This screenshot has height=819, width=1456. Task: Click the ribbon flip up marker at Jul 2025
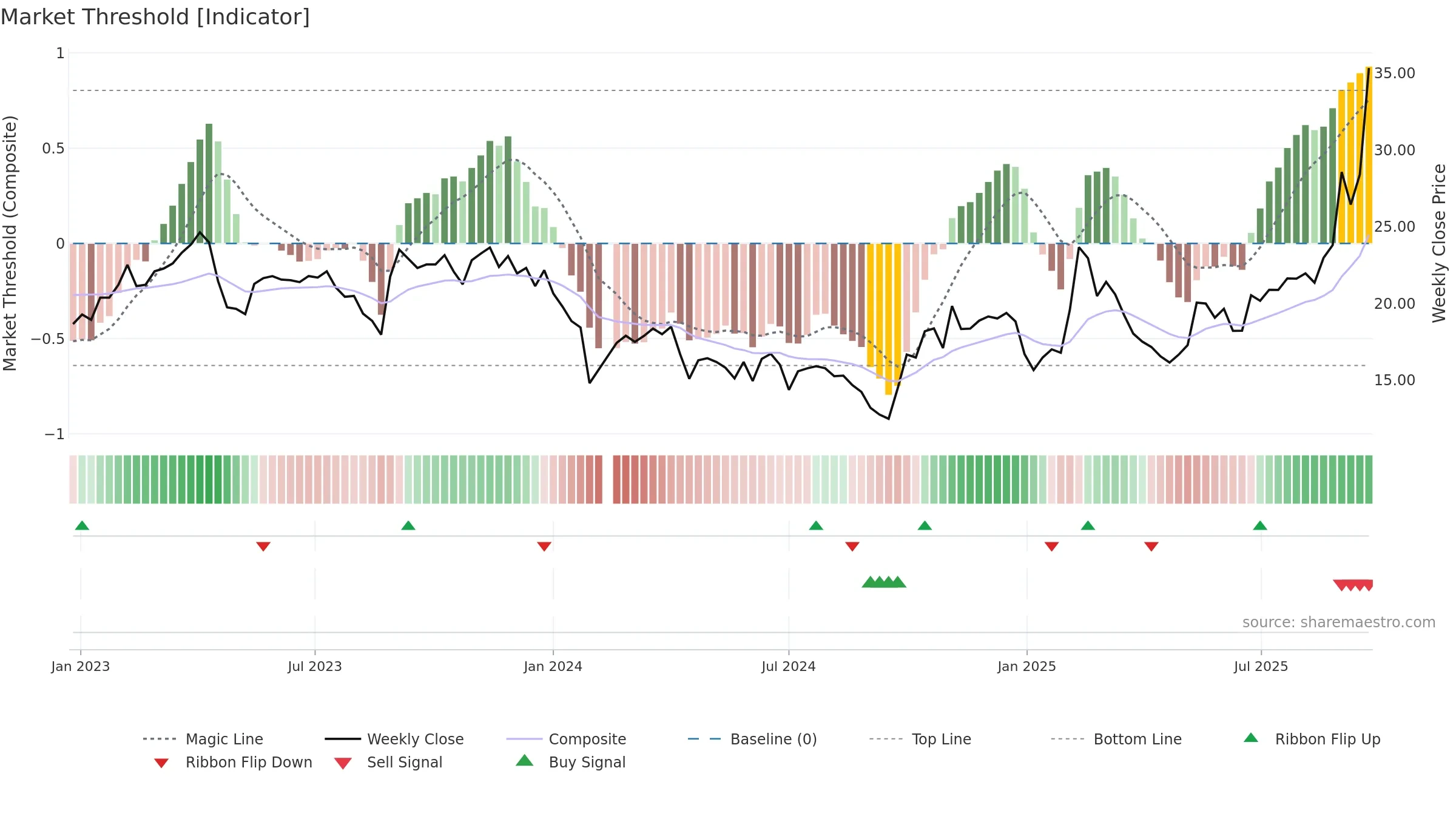[x=1260, y=525]
